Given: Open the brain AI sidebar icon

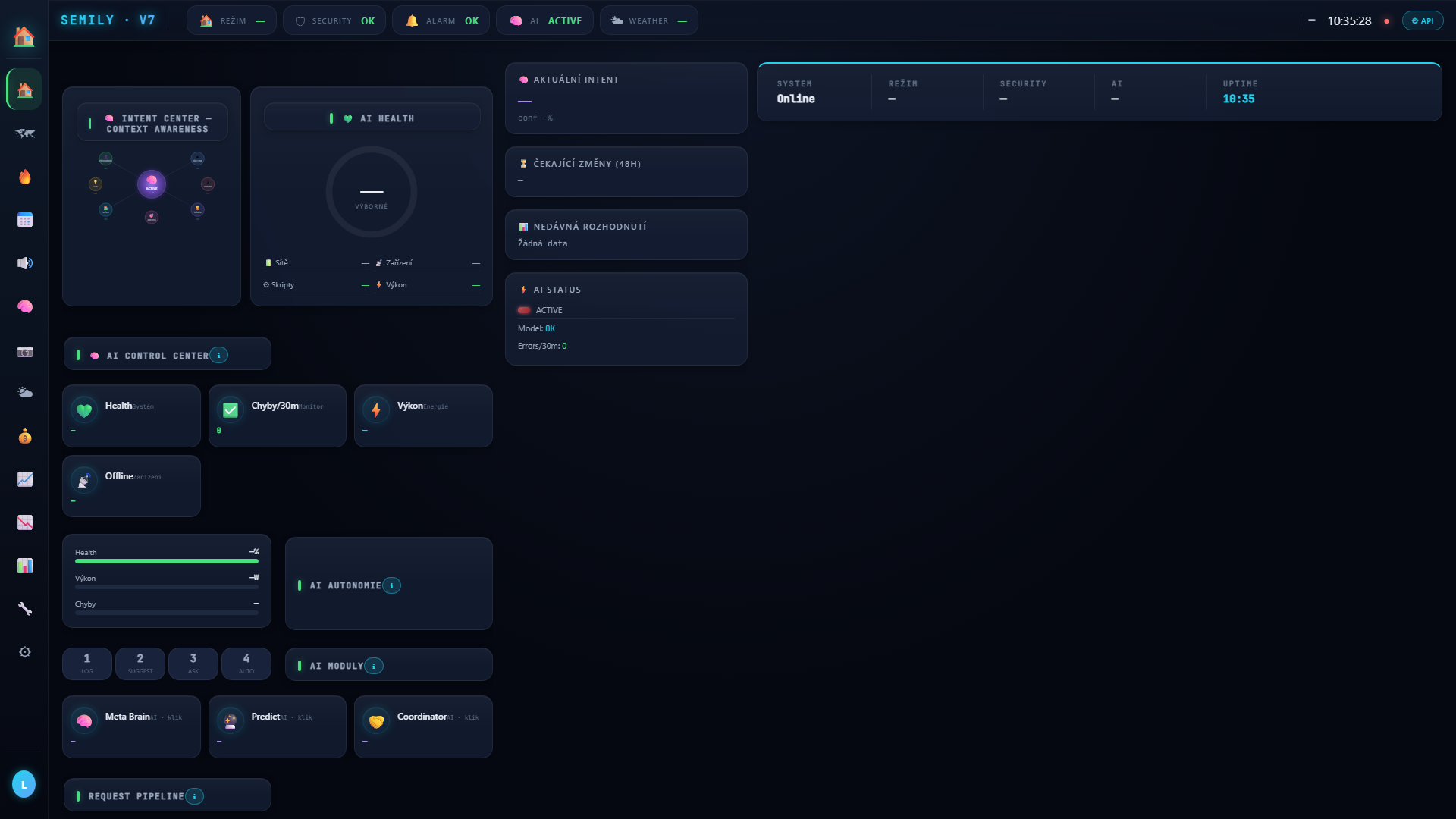Looking at the screenshot, I should [25, 306].
